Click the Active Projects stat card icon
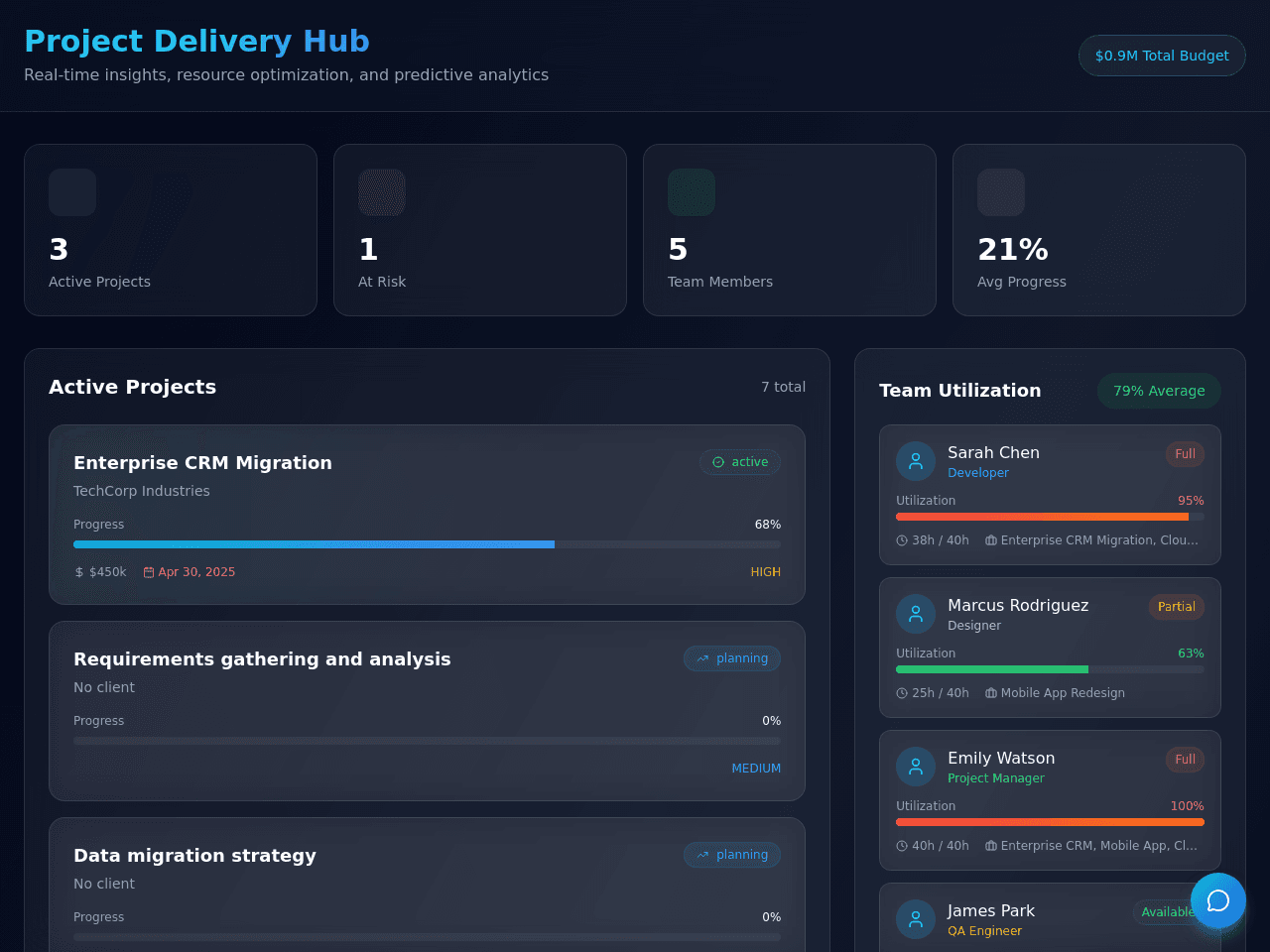Viewport: 1270px width, 952px height. point(72,192)
